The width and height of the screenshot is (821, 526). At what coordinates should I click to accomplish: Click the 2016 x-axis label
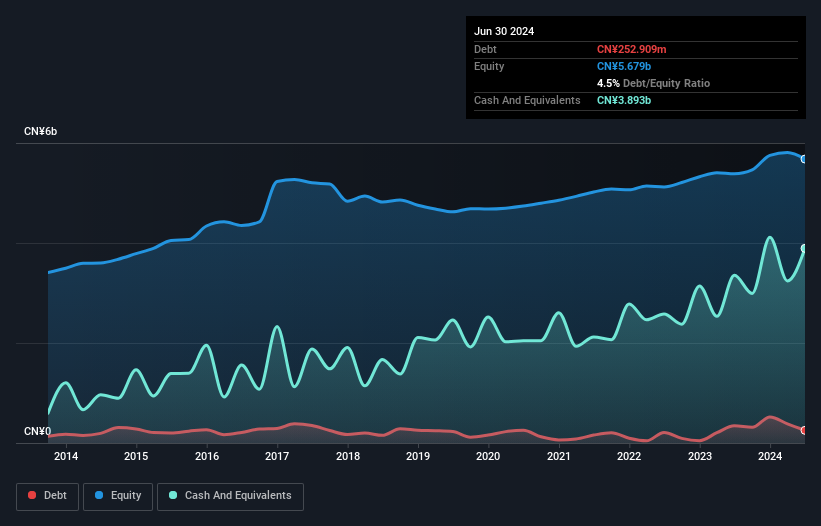pos(207,456)
